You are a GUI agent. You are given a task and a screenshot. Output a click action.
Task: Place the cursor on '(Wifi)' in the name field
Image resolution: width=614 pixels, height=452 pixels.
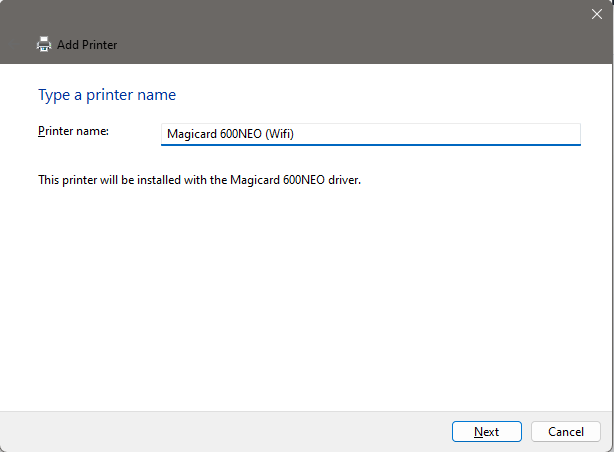280,134
